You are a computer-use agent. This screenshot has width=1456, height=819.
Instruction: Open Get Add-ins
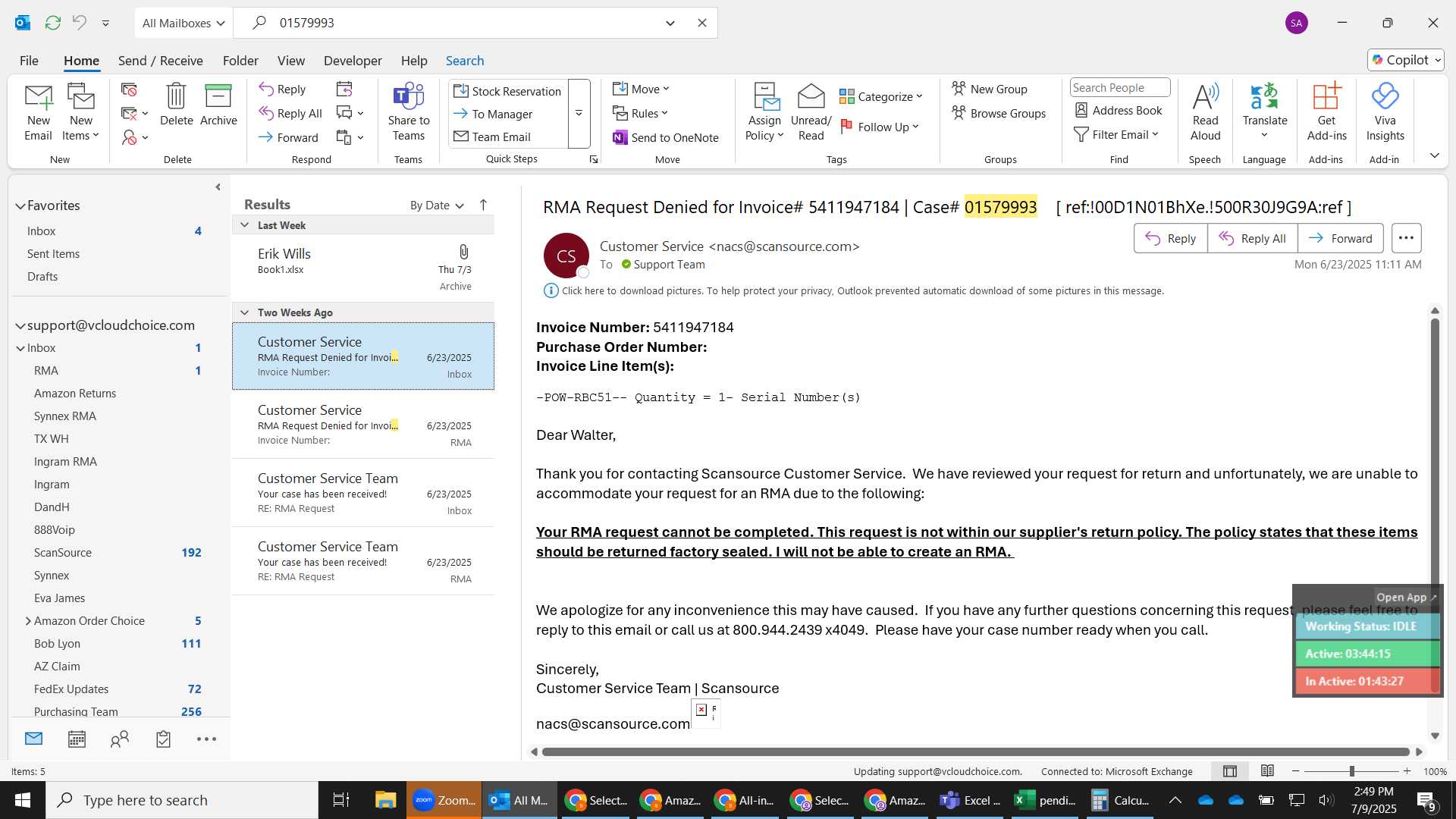pos(1326,112)
